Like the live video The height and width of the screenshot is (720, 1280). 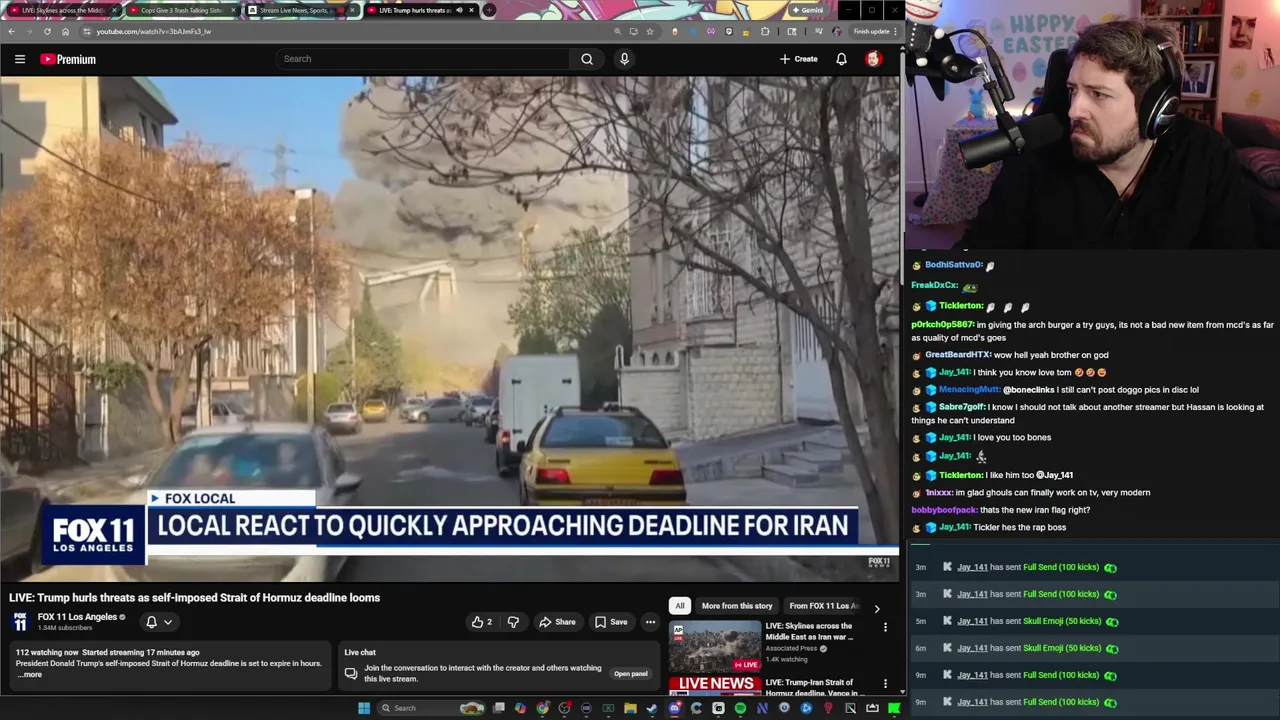[481, 622]
